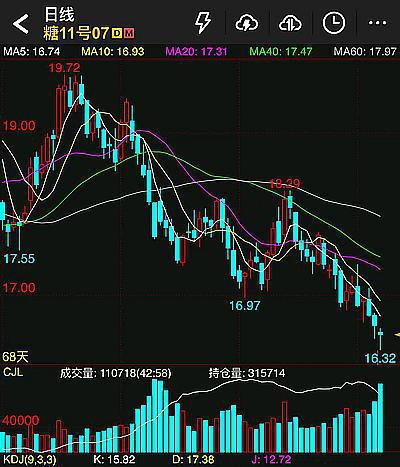Tap the 68天 range label
Image resolution: width=400 pixels, height=467 pixels.
point(15,357)
